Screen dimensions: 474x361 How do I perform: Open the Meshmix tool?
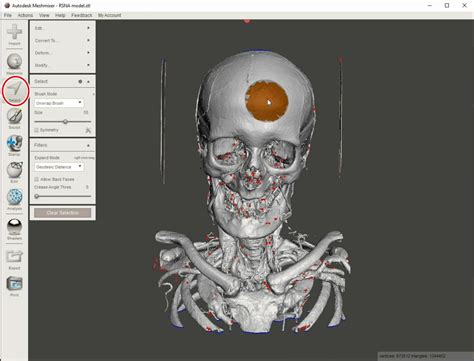click(x=14, y=62)
